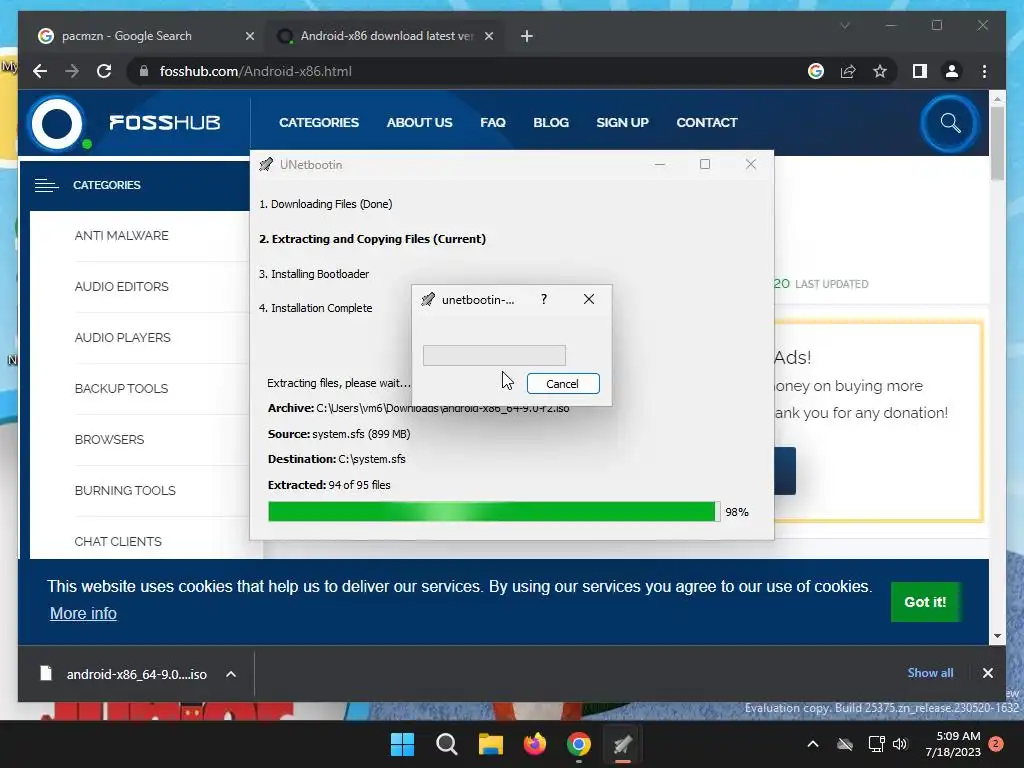The width and height of the screenshot is (1024, 768).
Task: Click '2. Extracting and Copying Files (Current)' step
Action: click(x=372, y=239)
